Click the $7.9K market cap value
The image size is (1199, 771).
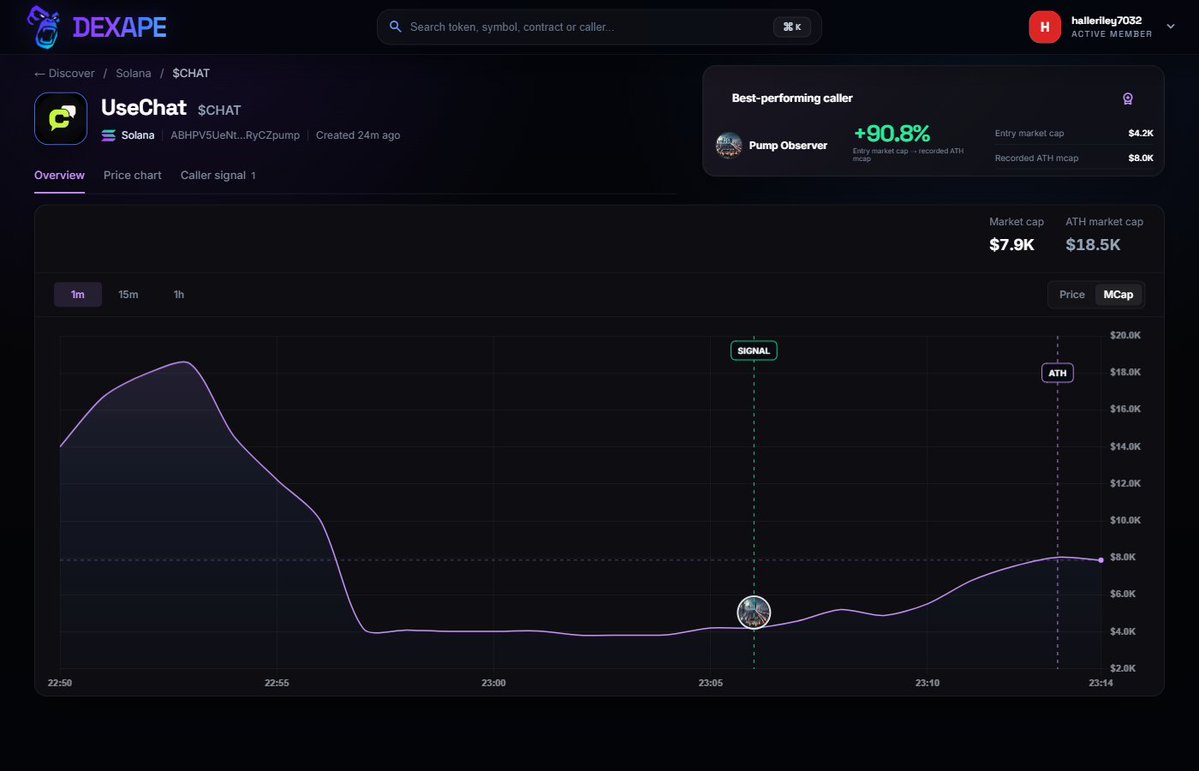1011,245
